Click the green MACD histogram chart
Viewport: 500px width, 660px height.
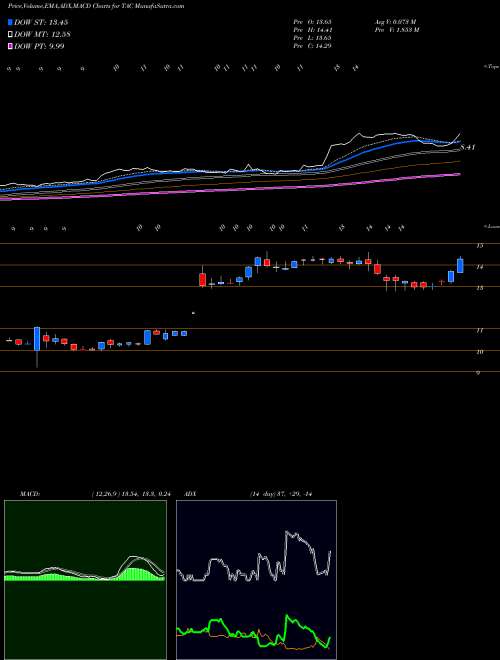(85, 580)
